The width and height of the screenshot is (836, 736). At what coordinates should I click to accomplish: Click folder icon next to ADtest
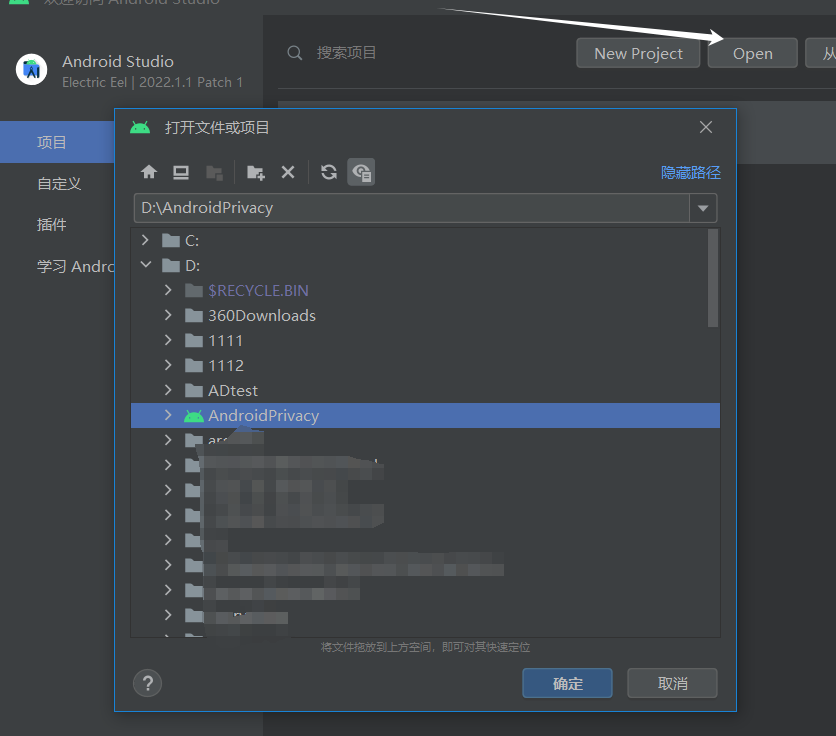tap(194, 390)
